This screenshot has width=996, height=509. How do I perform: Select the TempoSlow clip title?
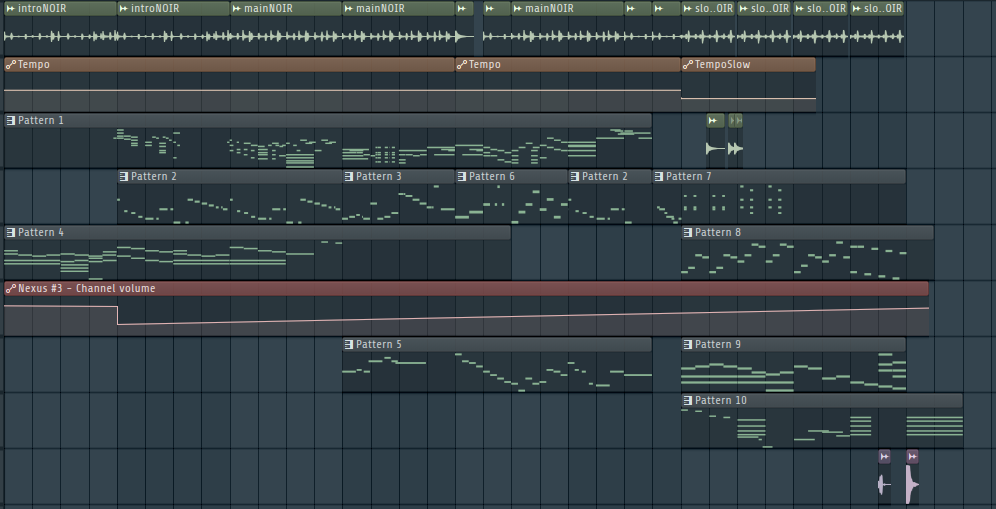pos(722,64)
